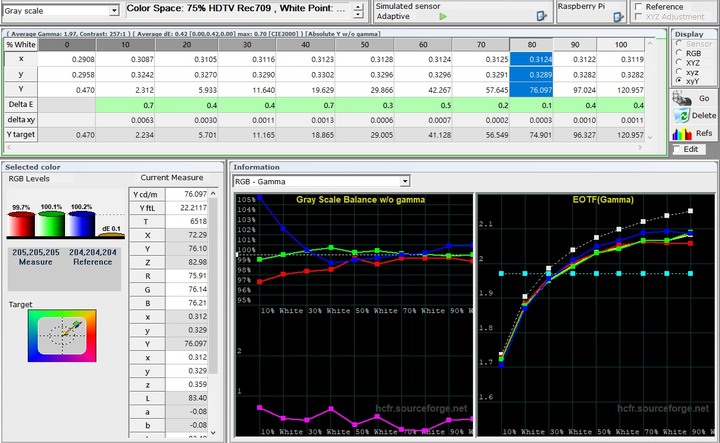This screenshot has width=720, height=443.
Task: Select the 0 % White column header
Action: coord(67,45)
